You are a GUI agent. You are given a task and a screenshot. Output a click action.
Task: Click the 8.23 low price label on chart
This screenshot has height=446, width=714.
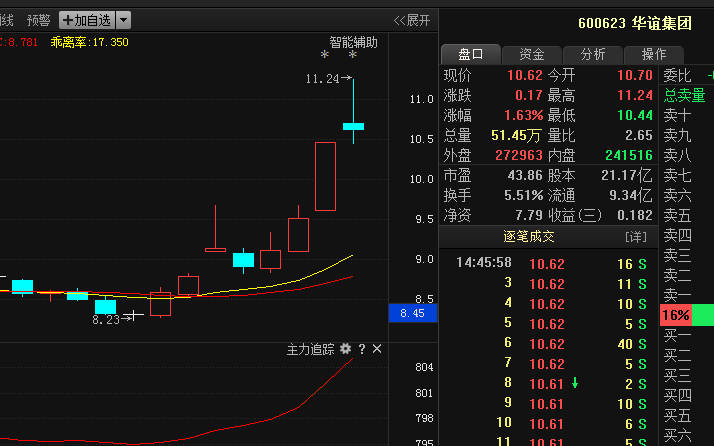(106, 320)
